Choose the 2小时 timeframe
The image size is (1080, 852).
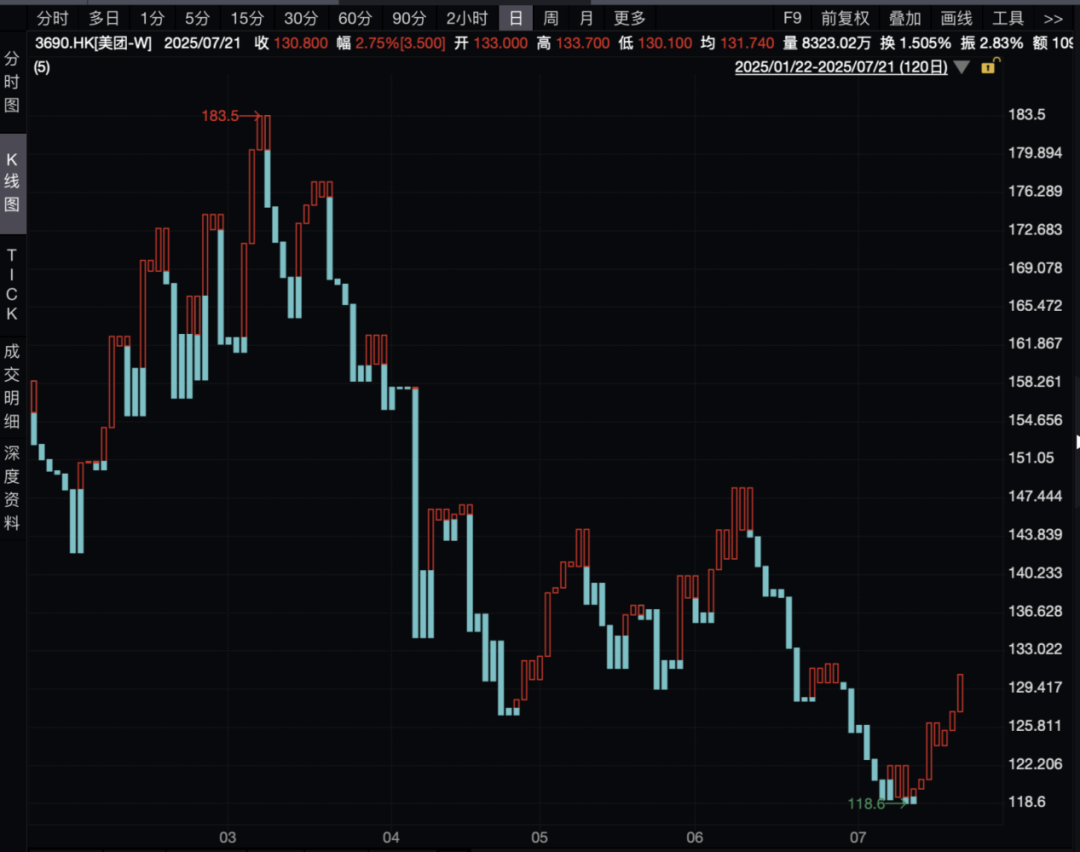[467, 18]
